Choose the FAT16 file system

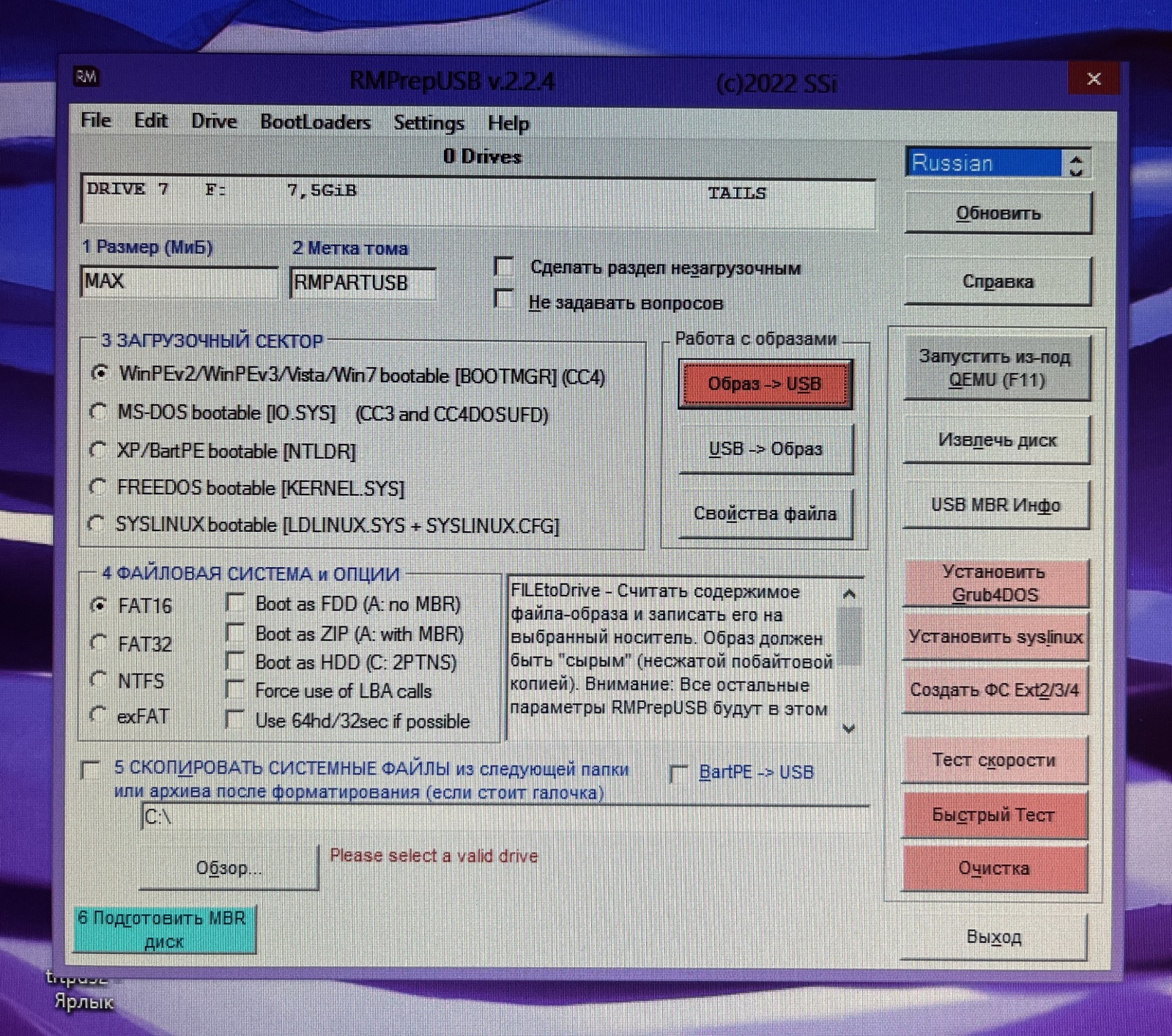(98, 604)
